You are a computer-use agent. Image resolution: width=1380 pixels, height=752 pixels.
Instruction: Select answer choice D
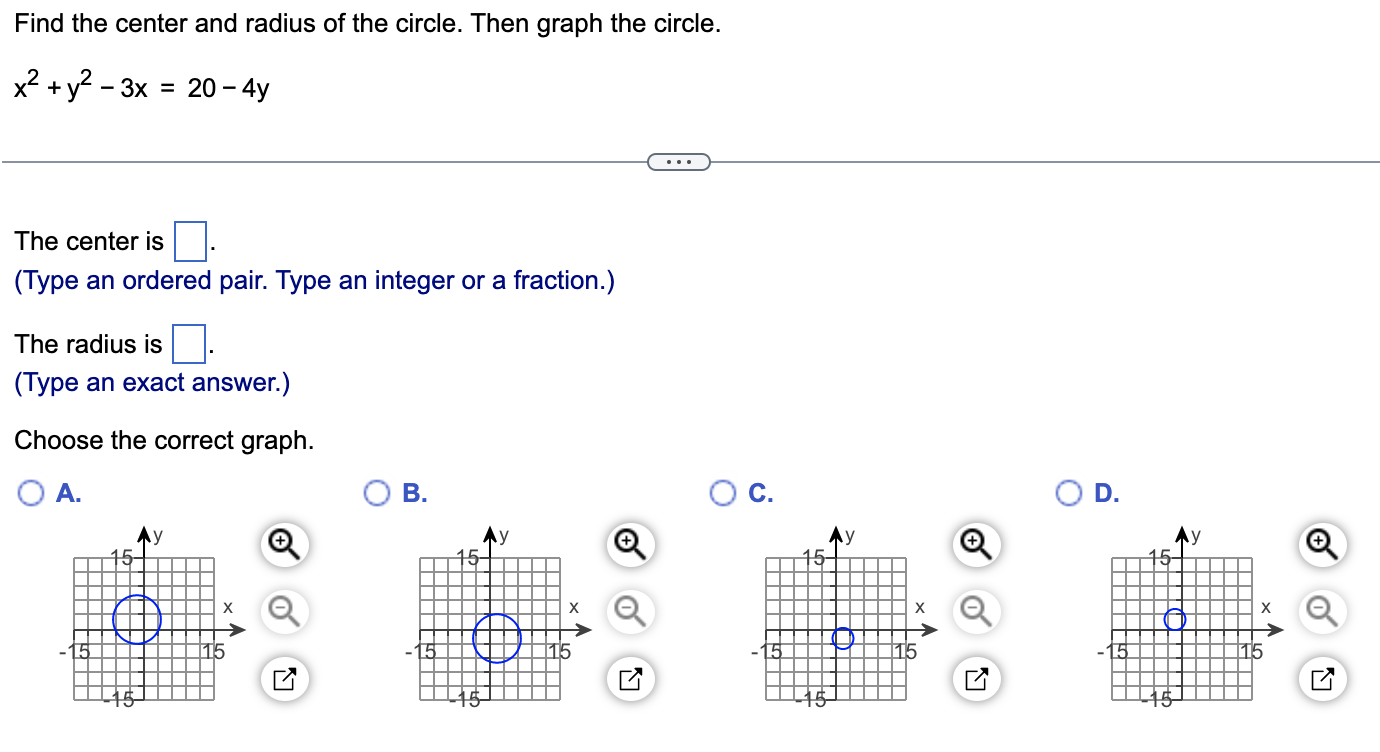1068,492
